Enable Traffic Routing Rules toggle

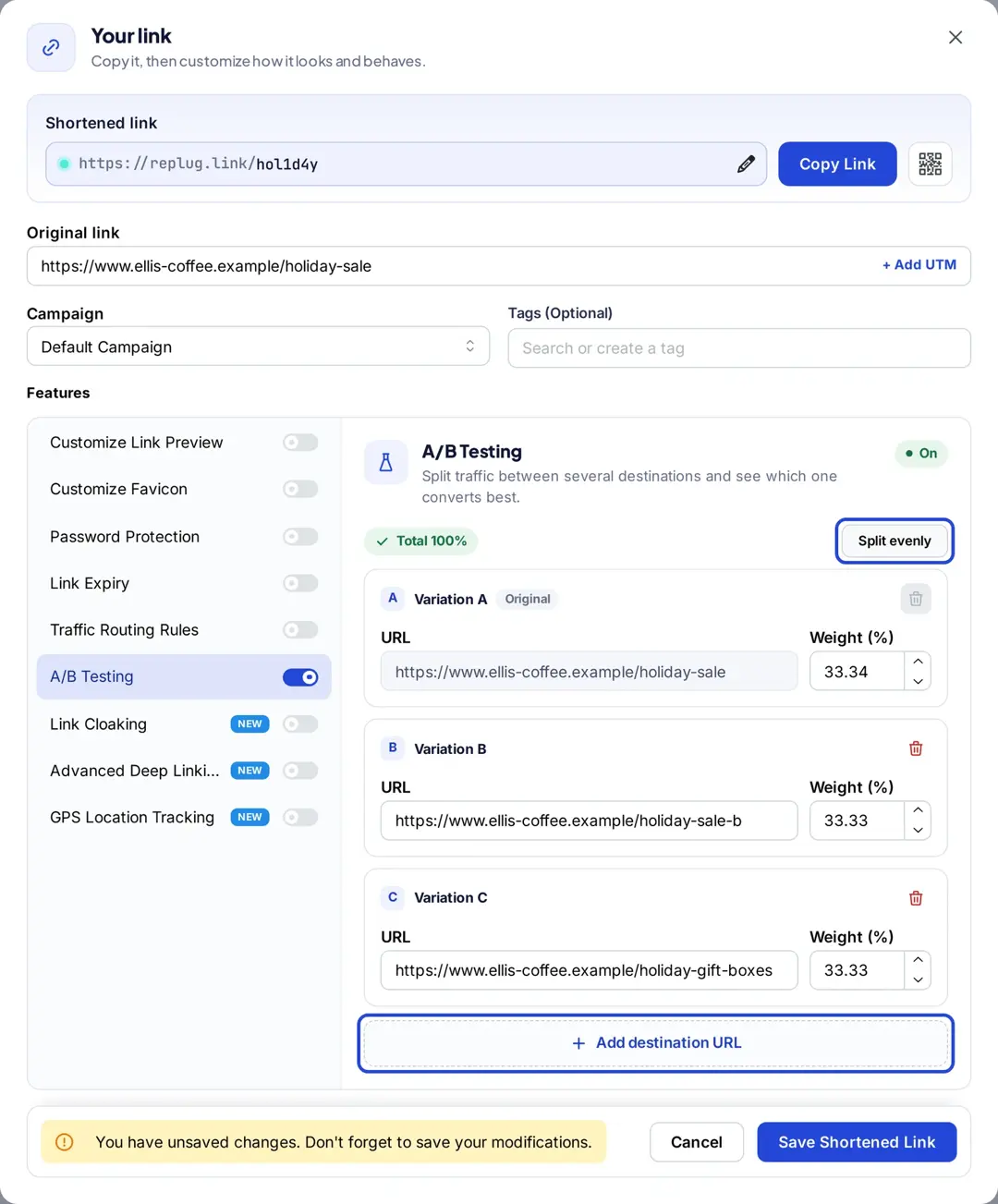click(300, 630)
